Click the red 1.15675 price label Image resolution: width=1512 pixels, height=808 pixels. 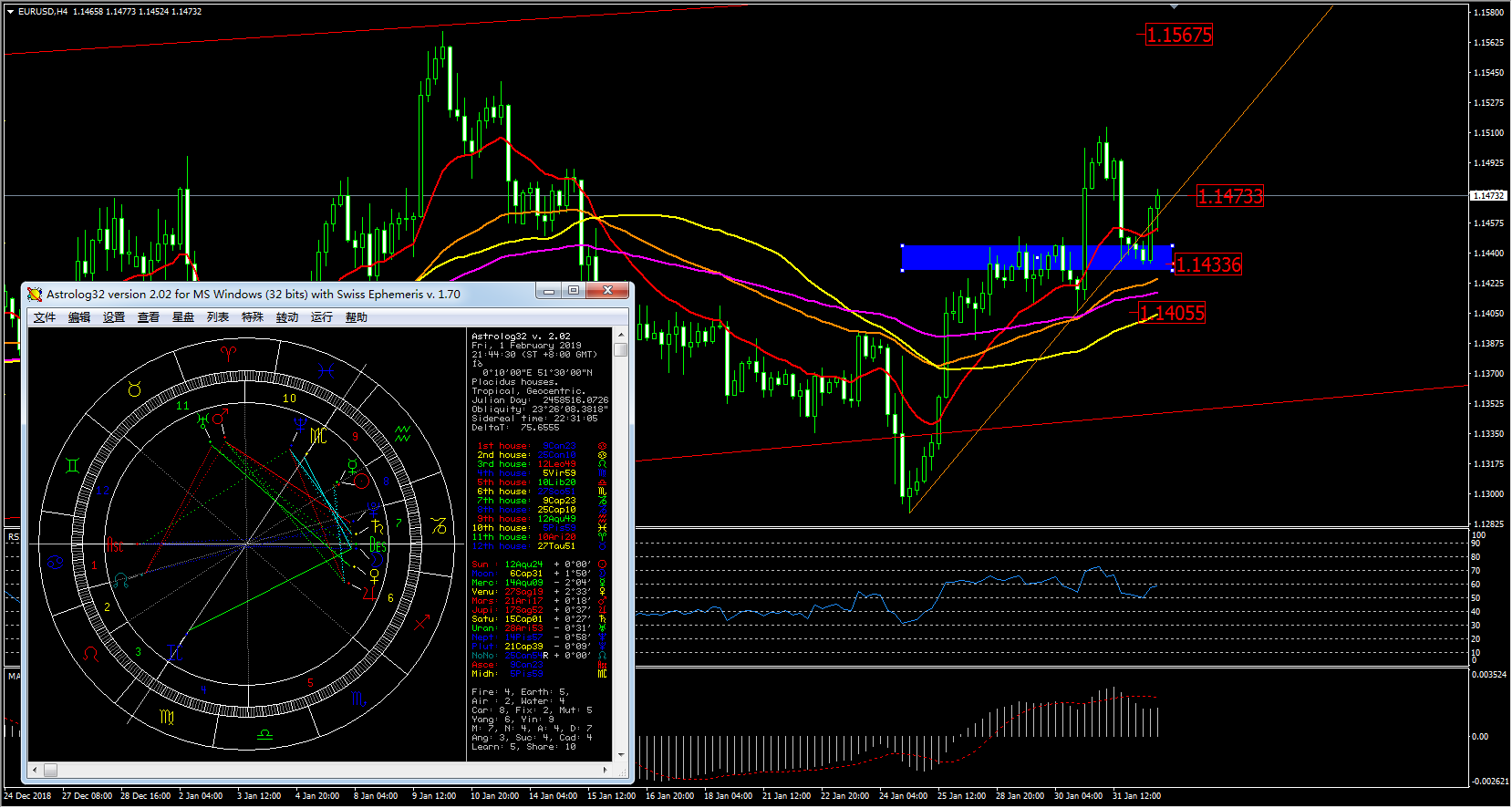tap(1179, 35)
